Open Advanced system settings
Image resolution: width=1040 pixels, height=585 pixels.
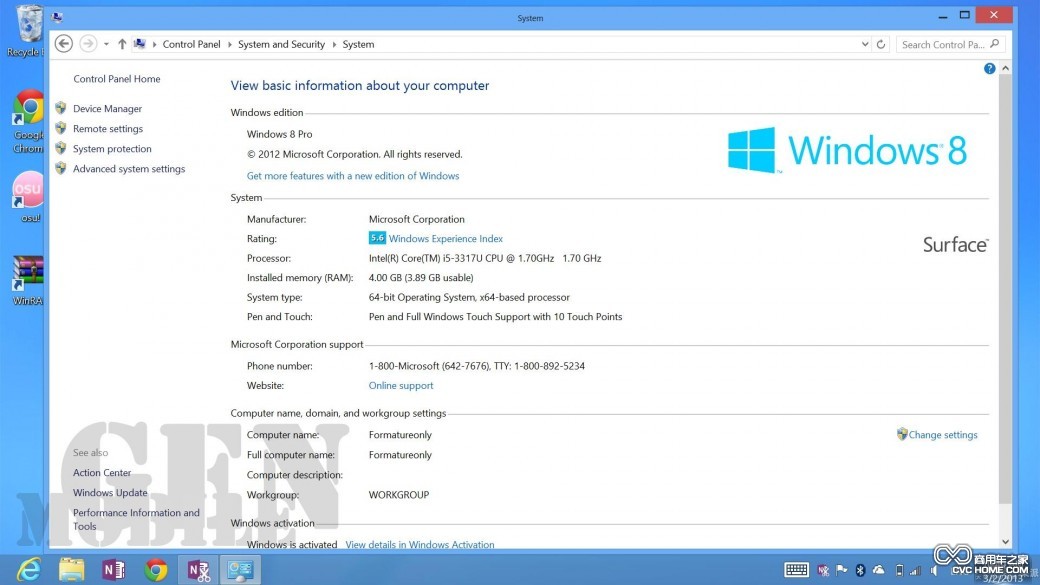[129, 168]
